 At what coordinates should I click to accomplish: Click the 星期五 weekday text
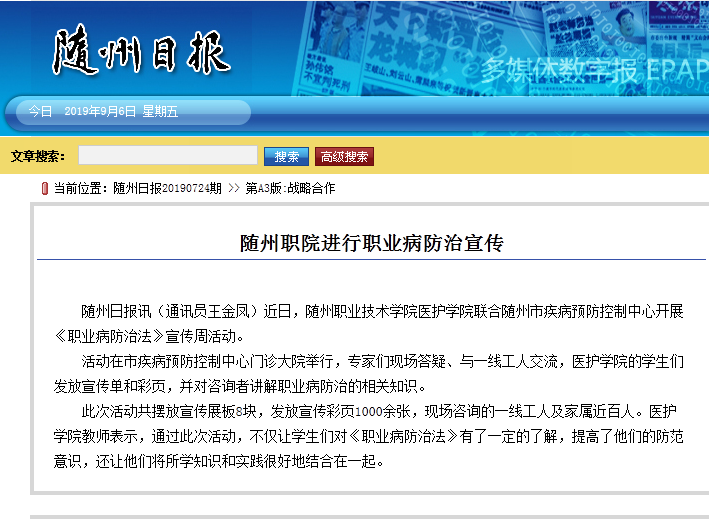click(160, 111)
